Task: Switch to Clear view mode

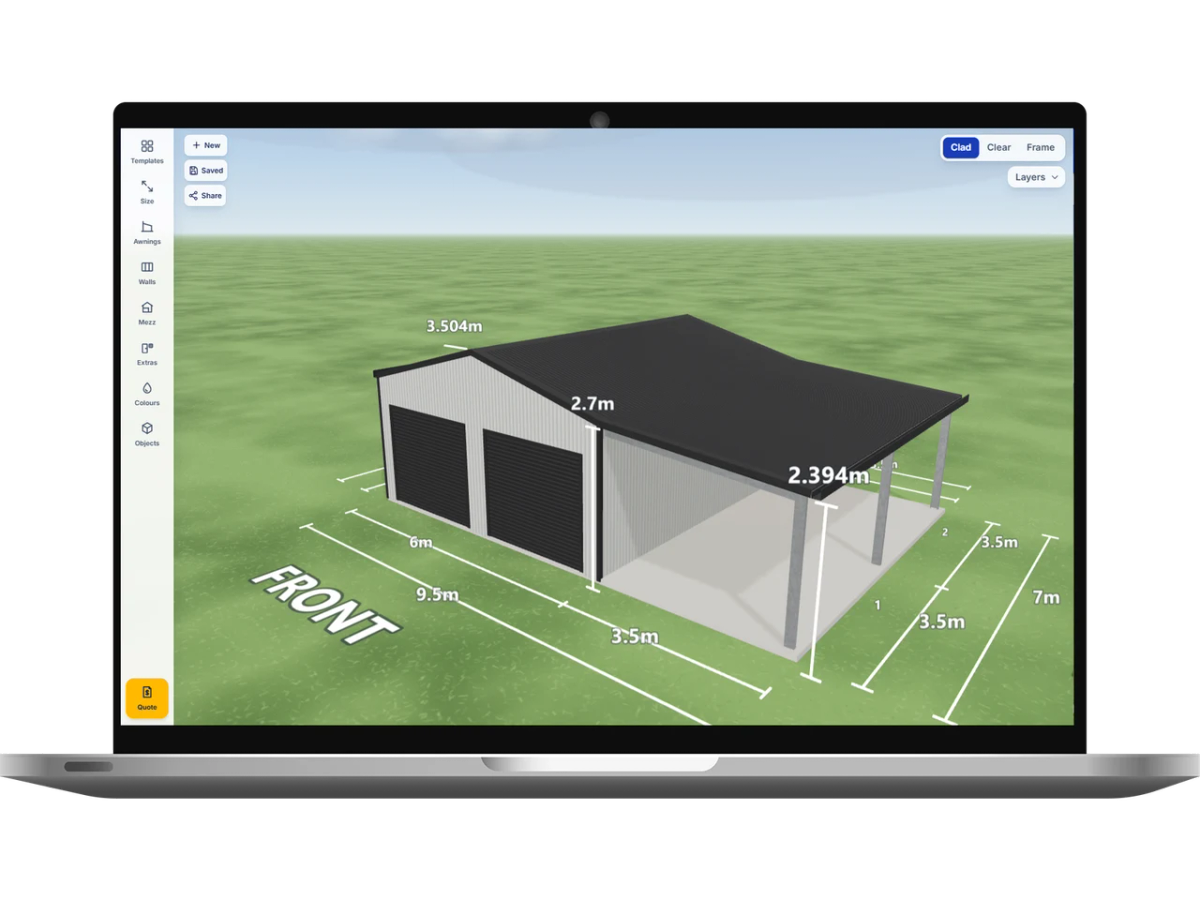Action: tap(999, 147)
